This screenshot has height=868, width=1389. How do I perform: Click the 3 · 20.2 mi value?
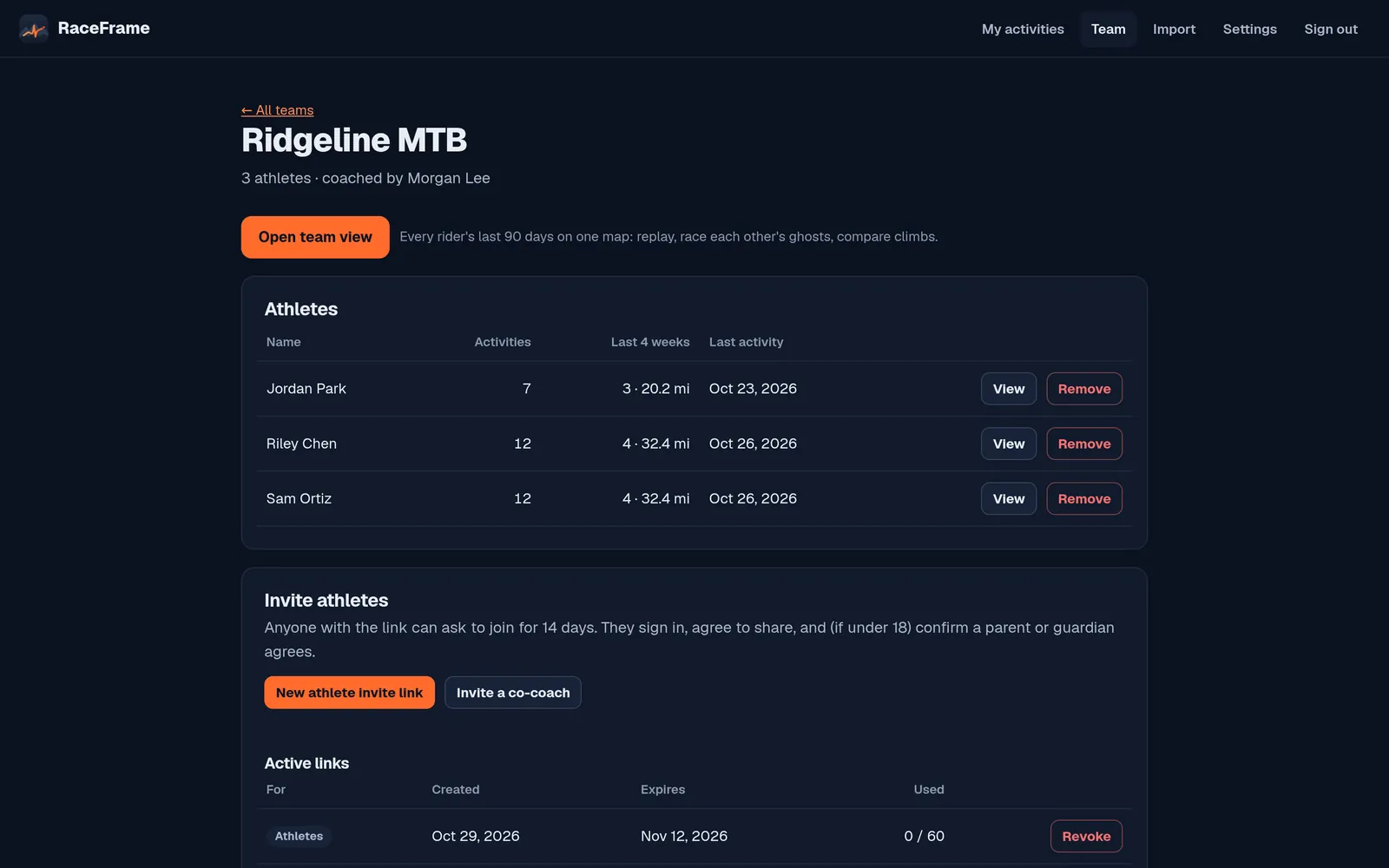656,389
